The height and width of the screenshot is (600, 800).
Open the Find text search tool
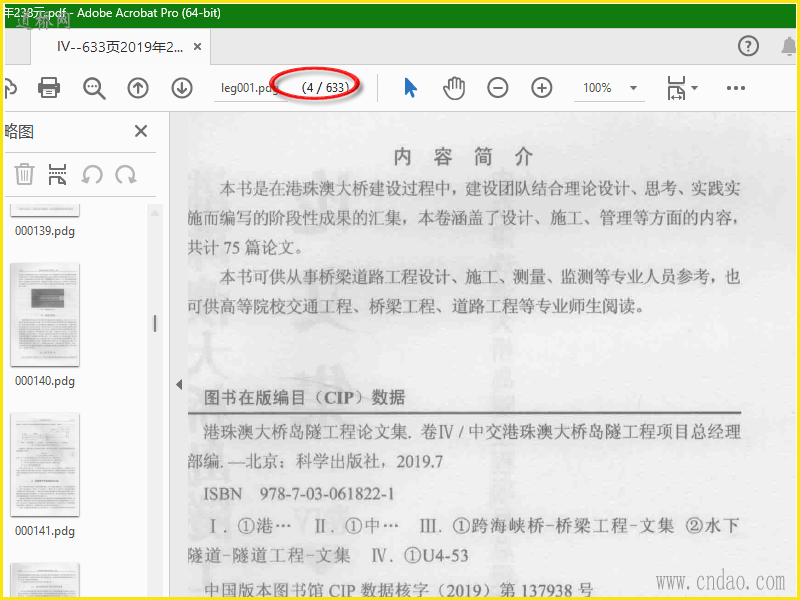pos(94,88)
